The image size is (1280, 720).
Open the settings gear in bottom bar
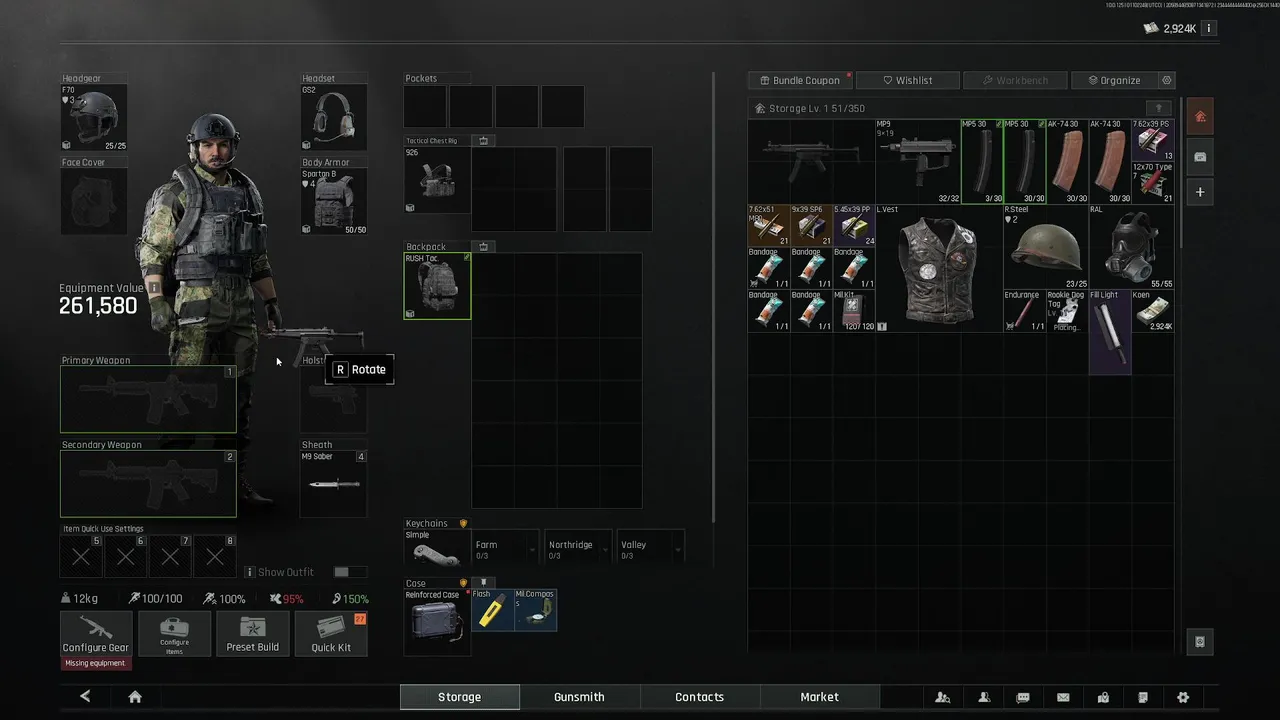click(x=1183, y=697)
